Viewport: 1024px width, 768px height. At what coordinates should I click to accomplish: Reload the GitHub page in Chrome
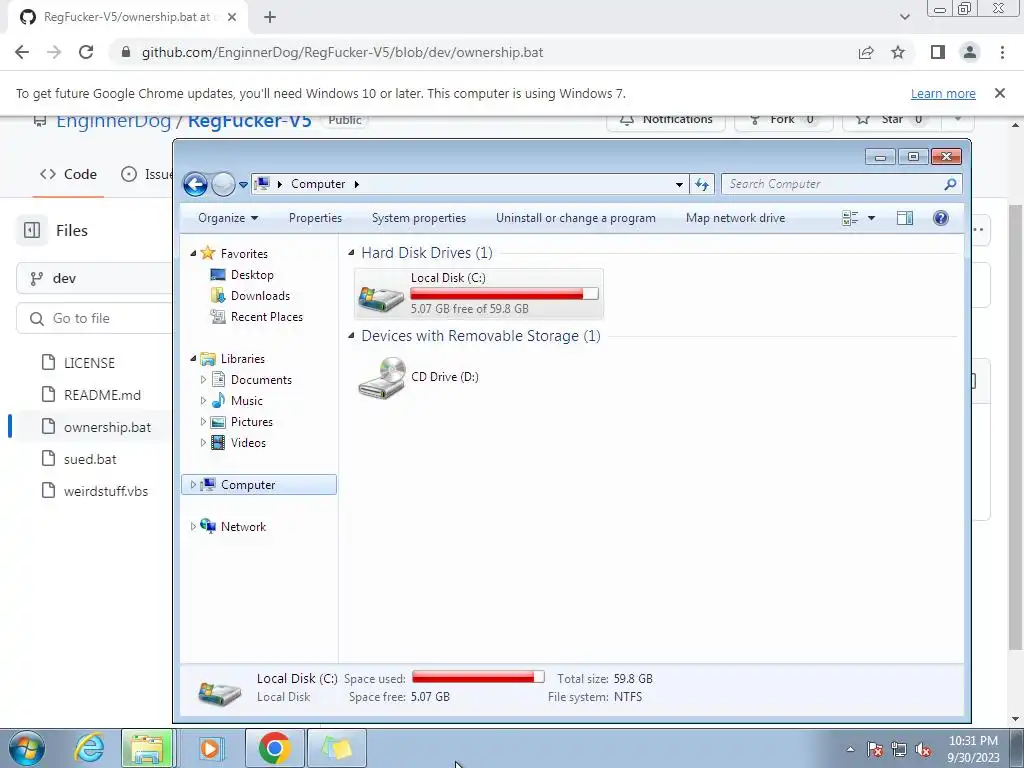point(86,52)
